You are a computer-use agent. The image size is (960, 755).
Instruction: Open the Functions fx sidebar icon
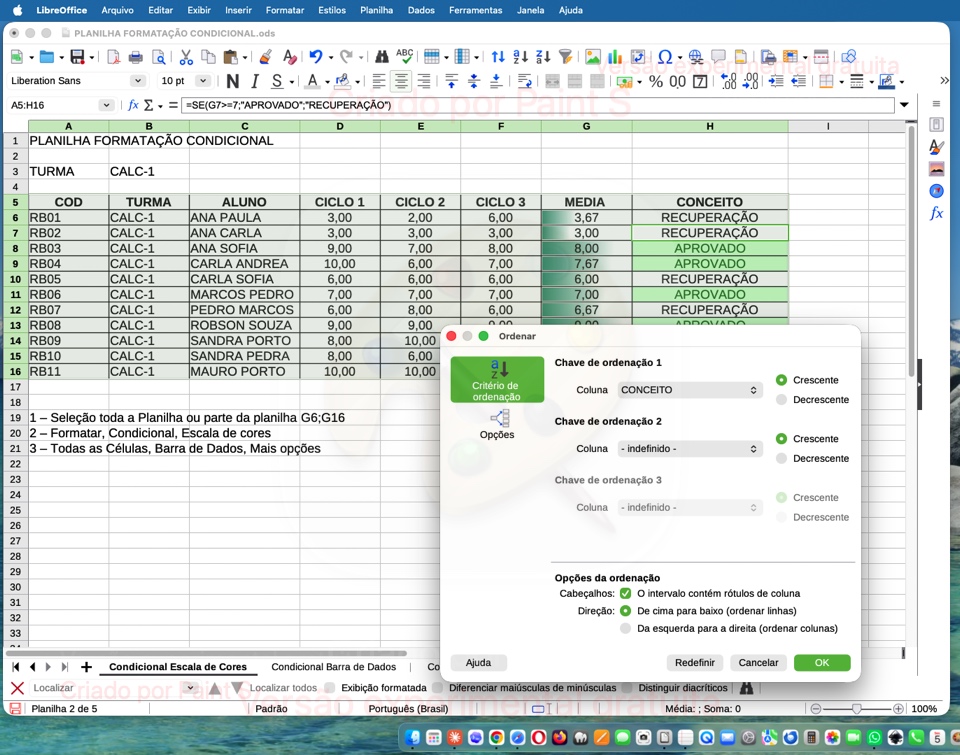(x=936, y=213)
